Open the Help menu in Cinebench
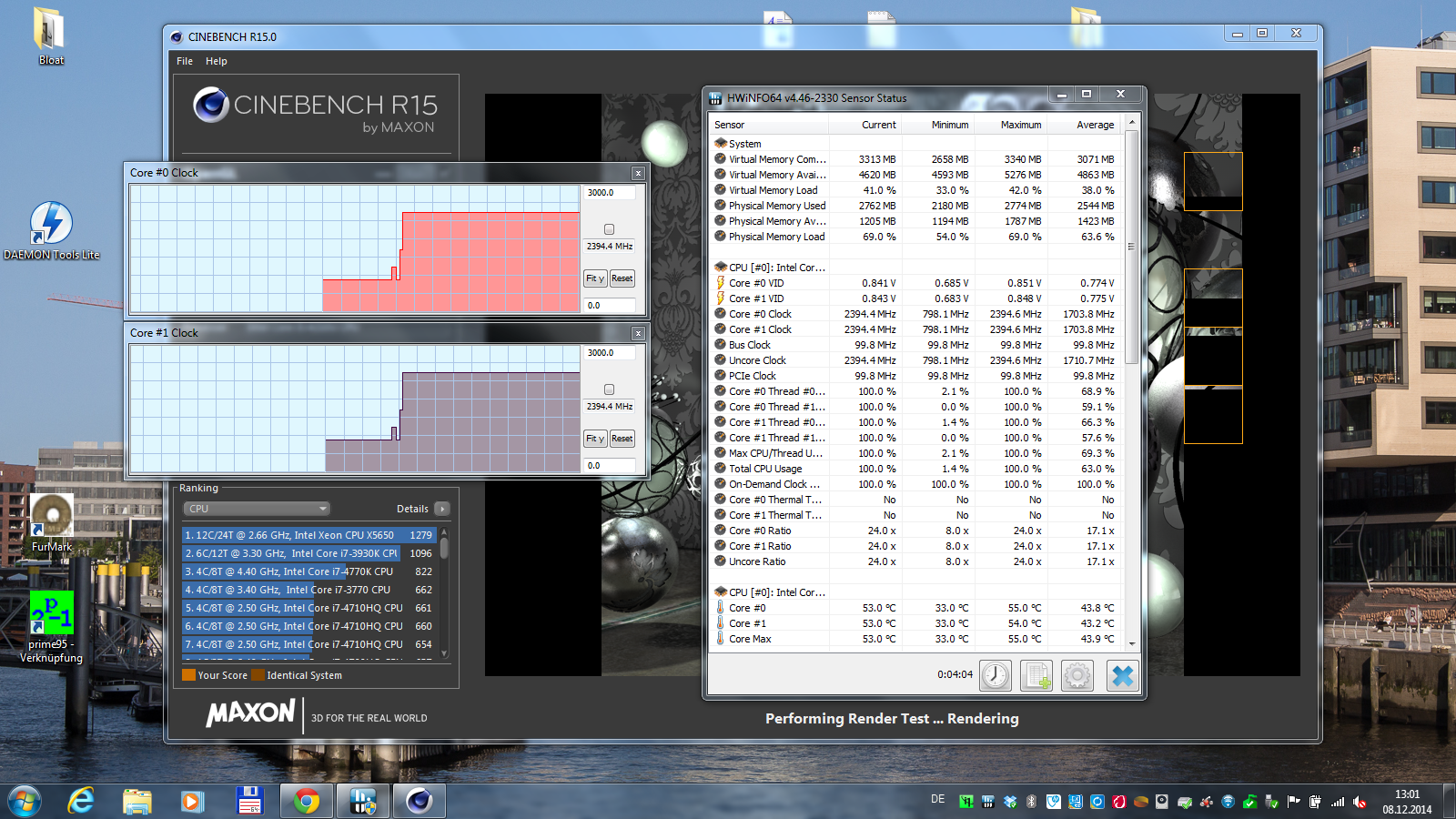The width and height of the screenshot is (1456, 819). point(217,61)
